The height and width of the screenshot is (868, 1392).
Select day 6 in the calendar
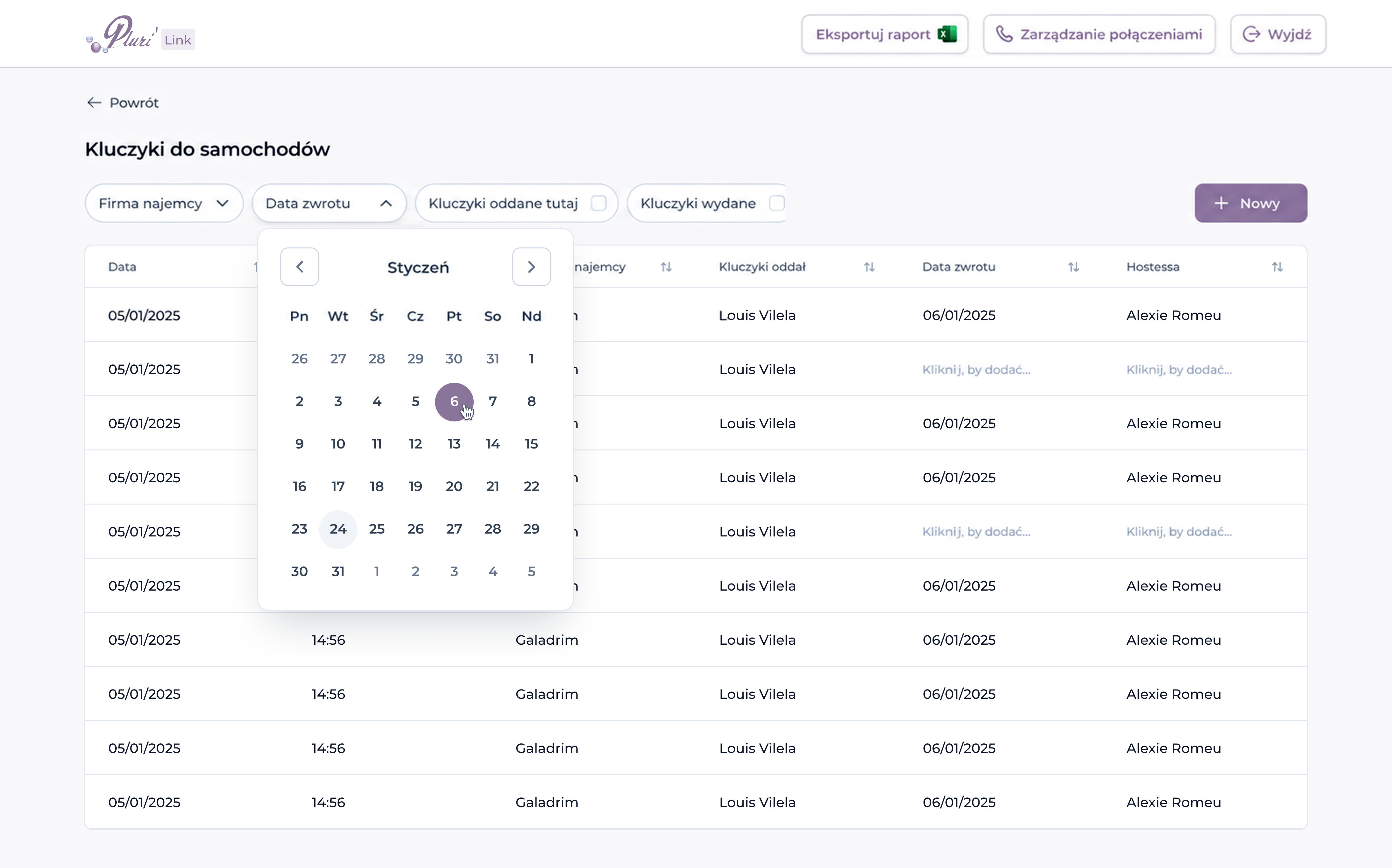454,402
